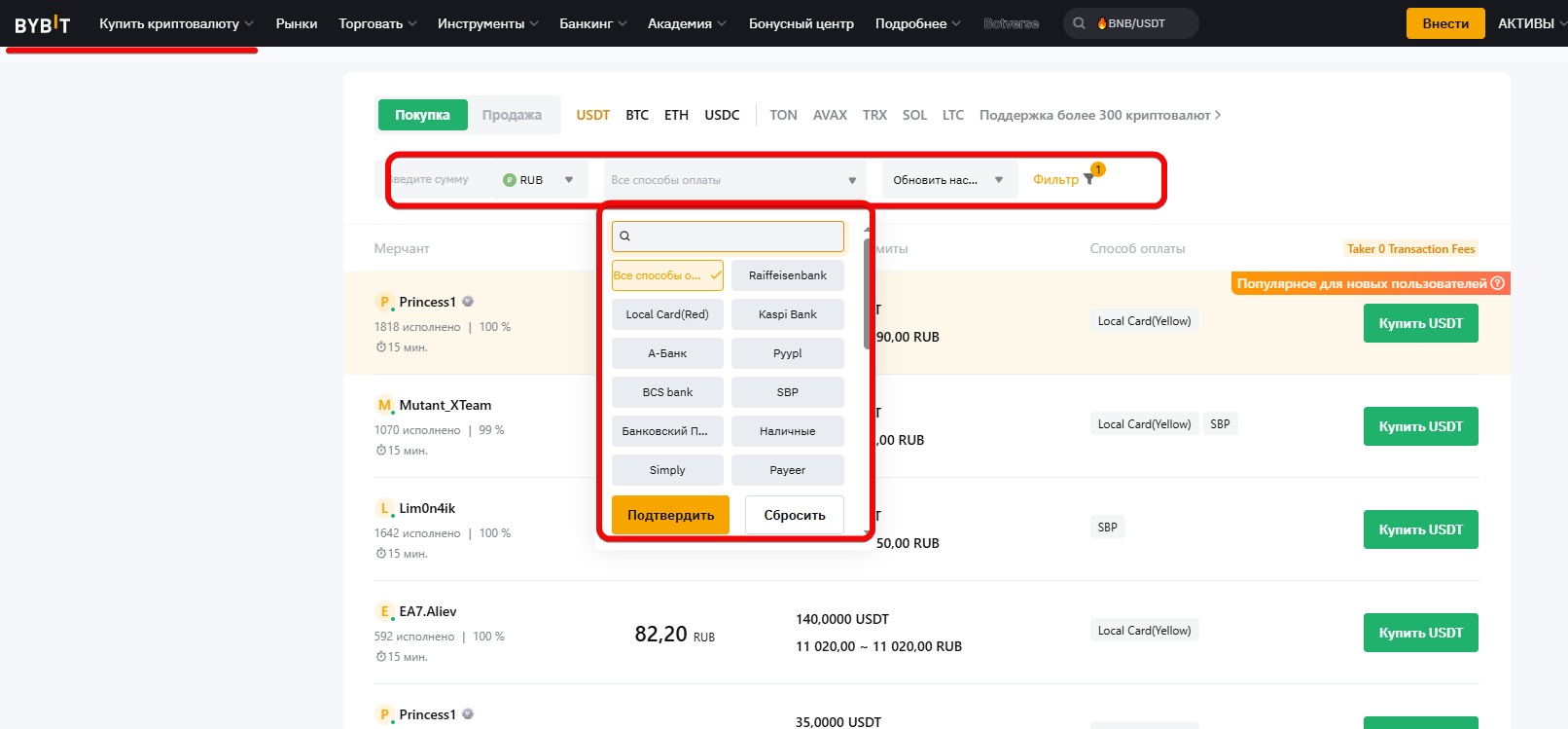The width and height of the screenshot is (1568, 729).
Task: Click the filter funnel icon
Action: tap(1088, 179)
